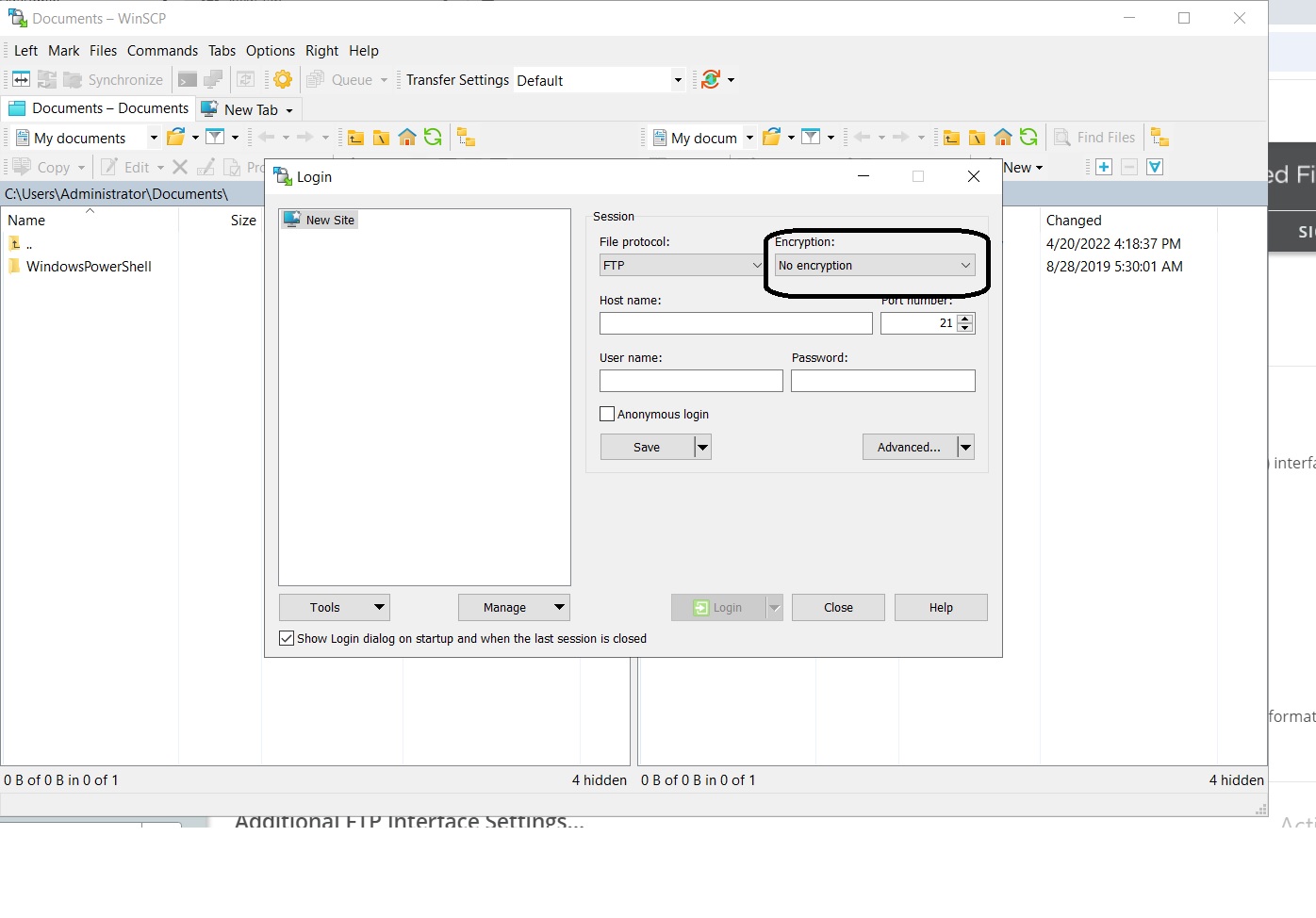Image resolution: width=1316 pixels, height=918 pixels.
Task: Click the Compare Directories icon beside Synchronize
Action: click(21, 80)
